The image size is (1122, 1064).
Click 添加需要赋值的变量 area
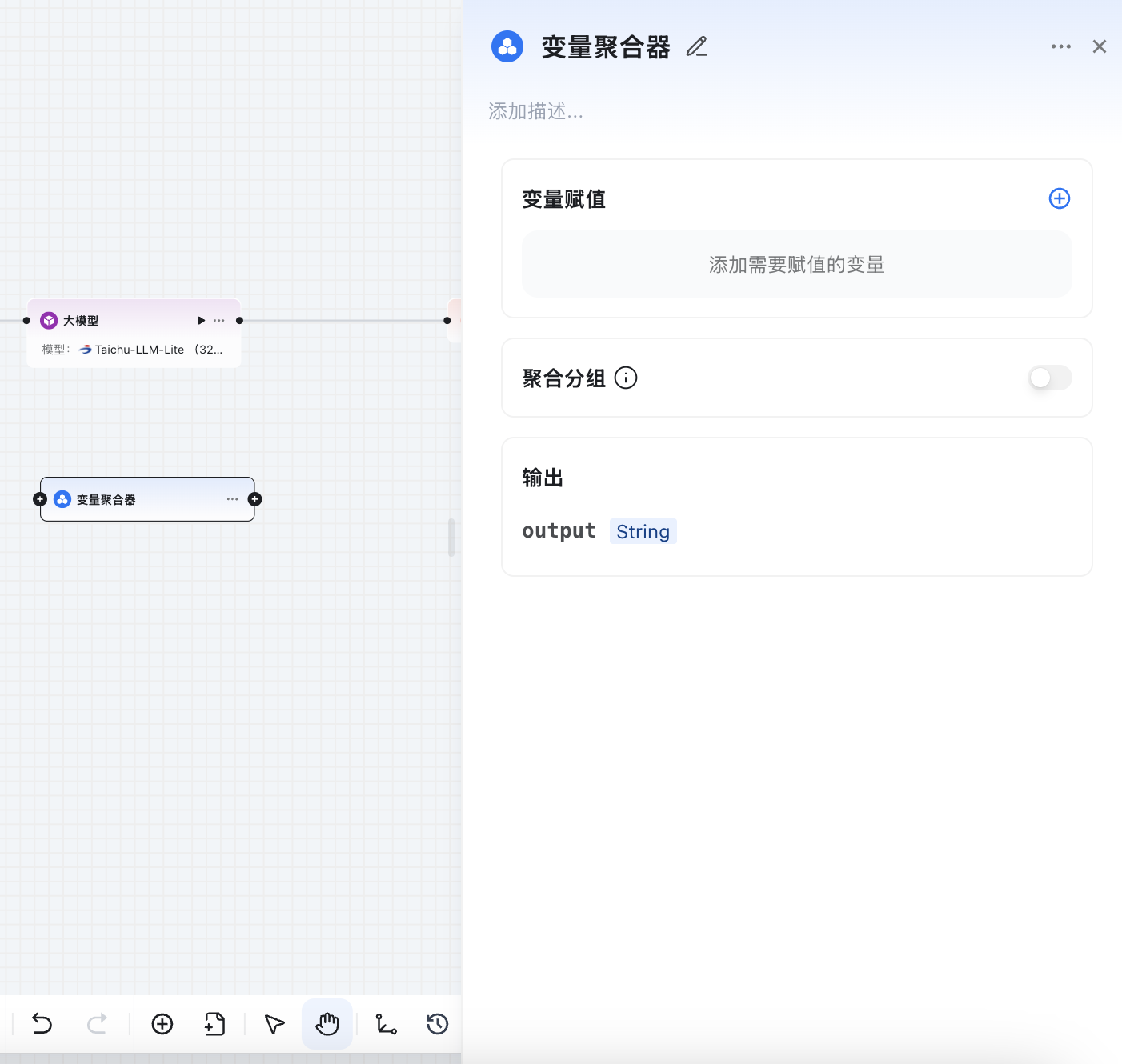pyautogui.click(x=796, y=264)
